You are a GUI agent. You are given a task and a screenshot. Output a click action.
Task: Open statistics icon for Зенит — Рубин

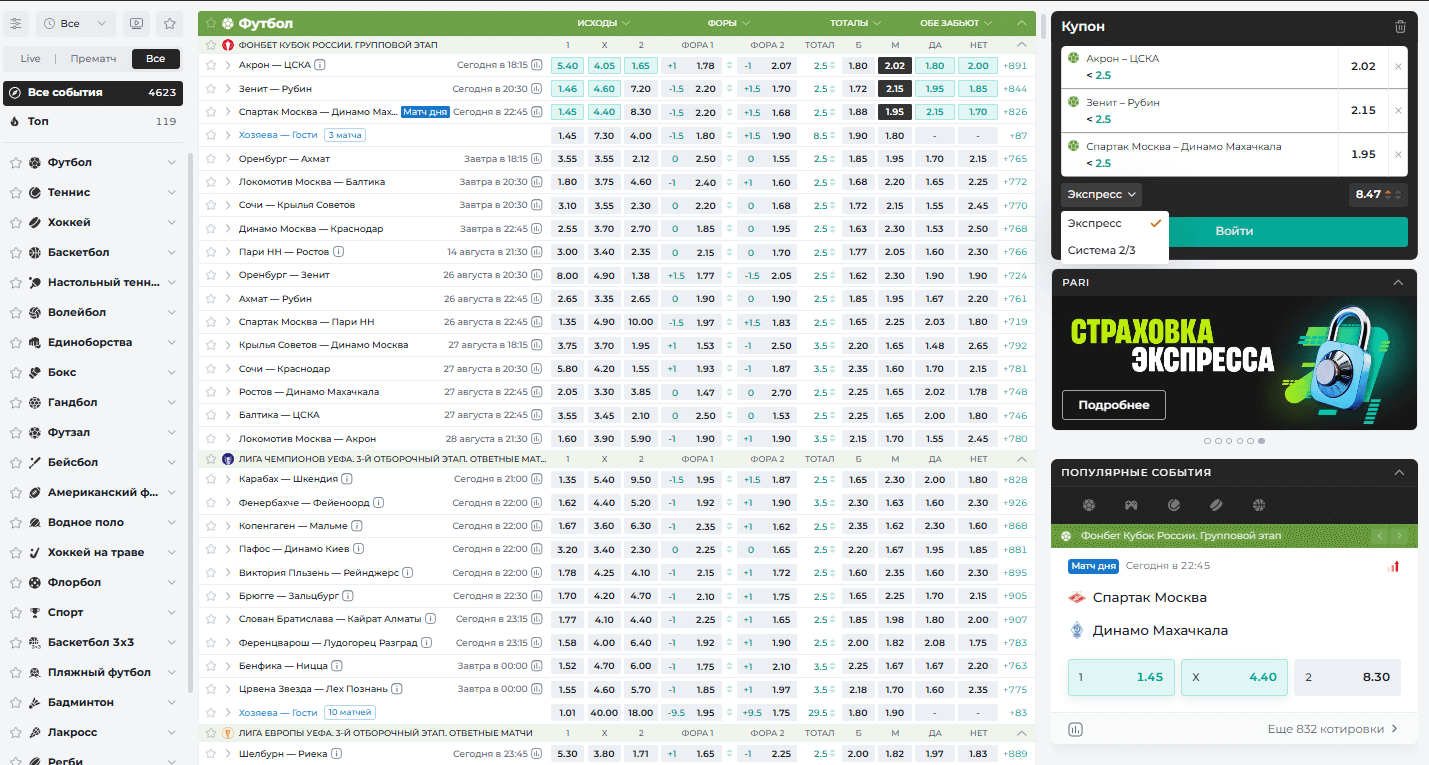(x=537, y=89)
